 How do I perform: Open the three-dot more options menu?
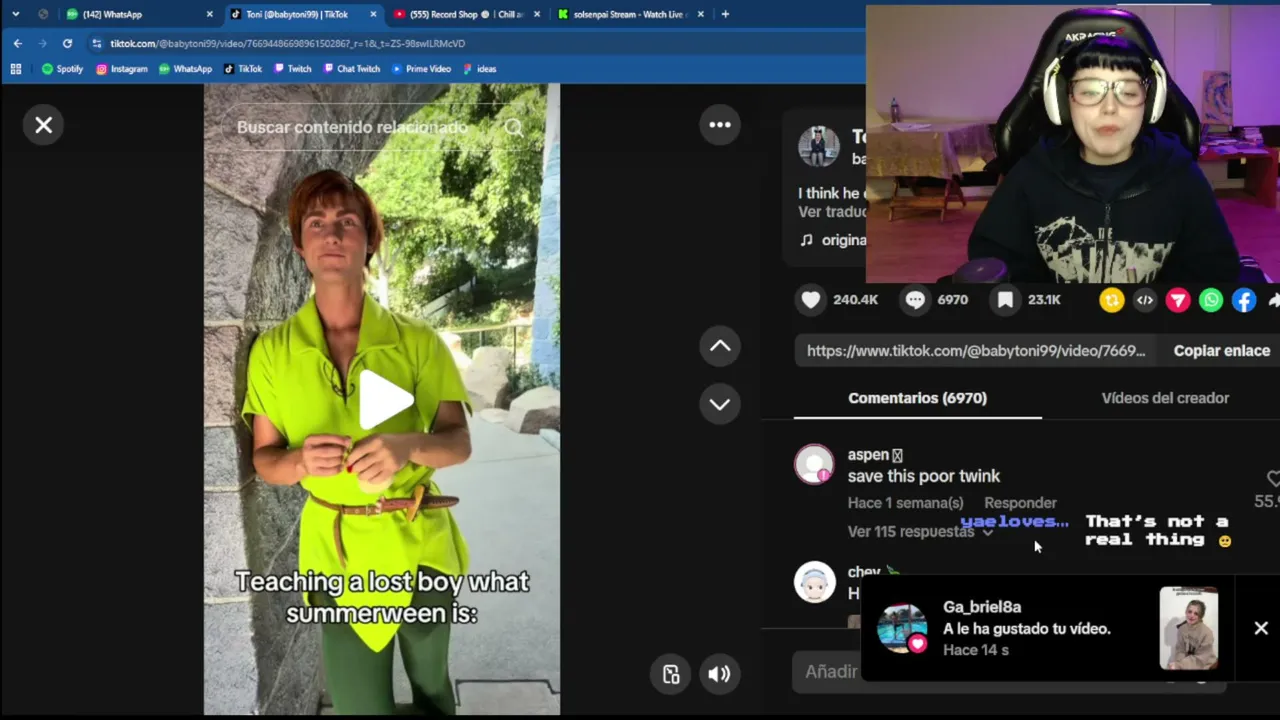point(720,125)
